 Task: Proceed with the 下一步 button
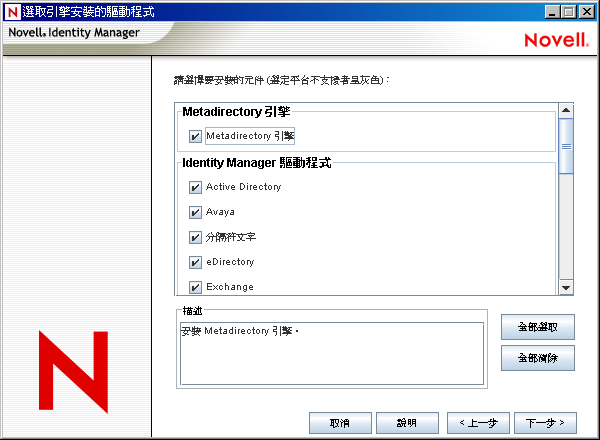(x=545, y=423)
